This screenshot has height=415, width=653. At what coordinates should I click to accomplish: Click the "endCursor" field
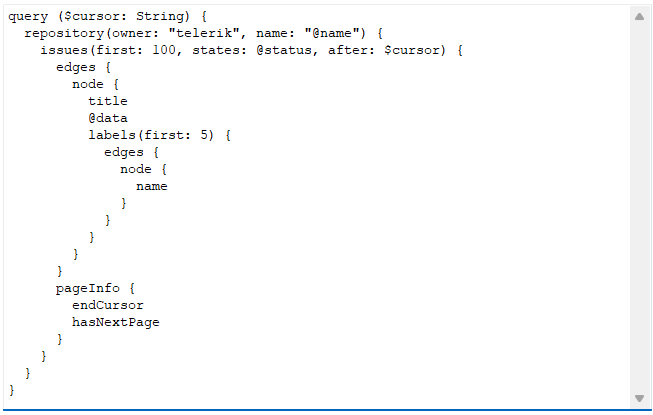tap(108, 305)
